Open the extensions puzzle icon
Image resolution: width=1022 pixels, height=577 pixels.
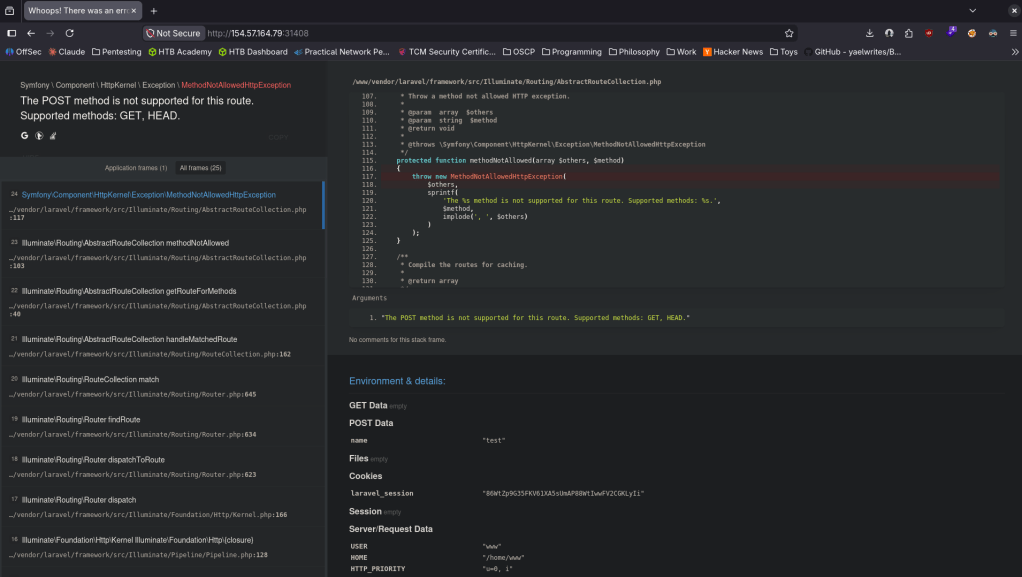(909, 33)
